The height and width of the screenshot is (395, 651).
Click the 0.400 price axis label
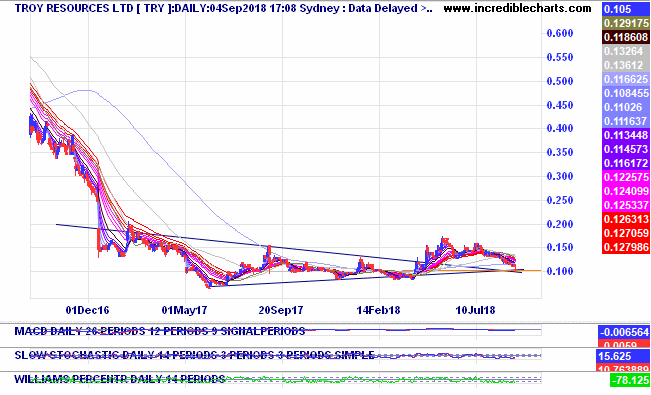pyautogui.click(x=560, y=128)
